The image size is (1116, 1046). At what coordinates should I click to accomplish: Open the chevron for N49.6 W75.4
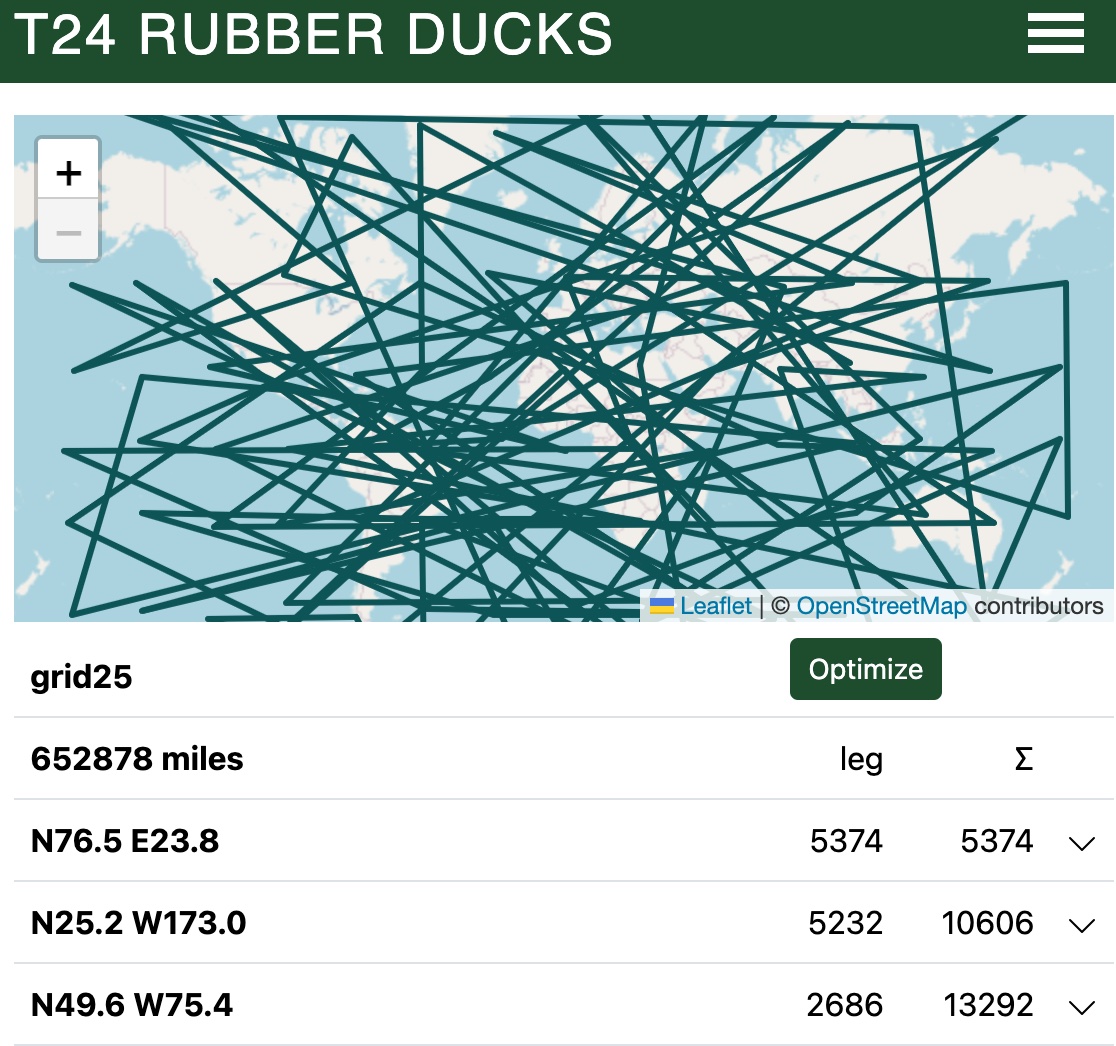(1081, 1007)
